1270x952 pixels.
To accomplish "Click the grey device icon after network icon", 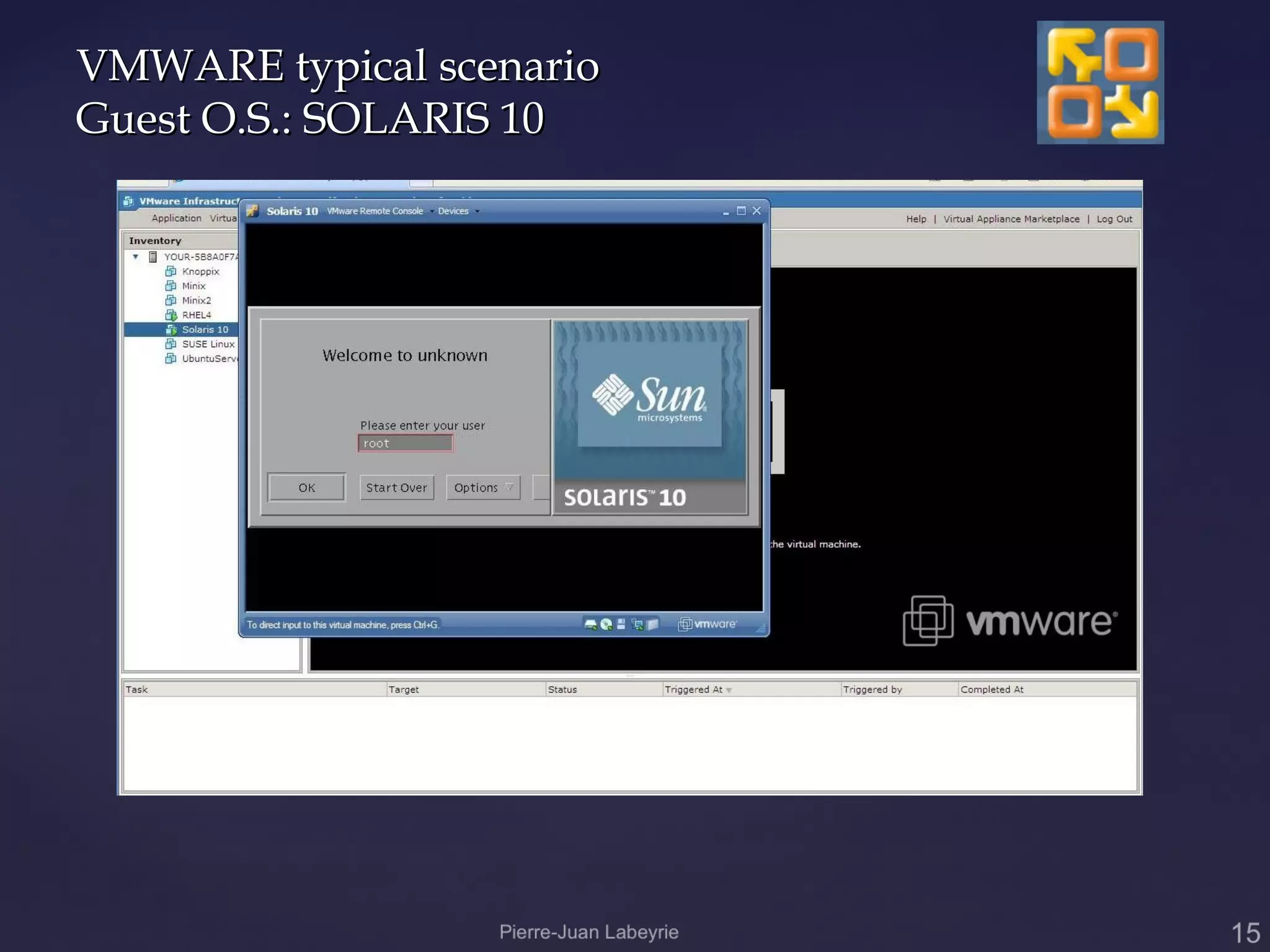I will [x=652, y=624].
